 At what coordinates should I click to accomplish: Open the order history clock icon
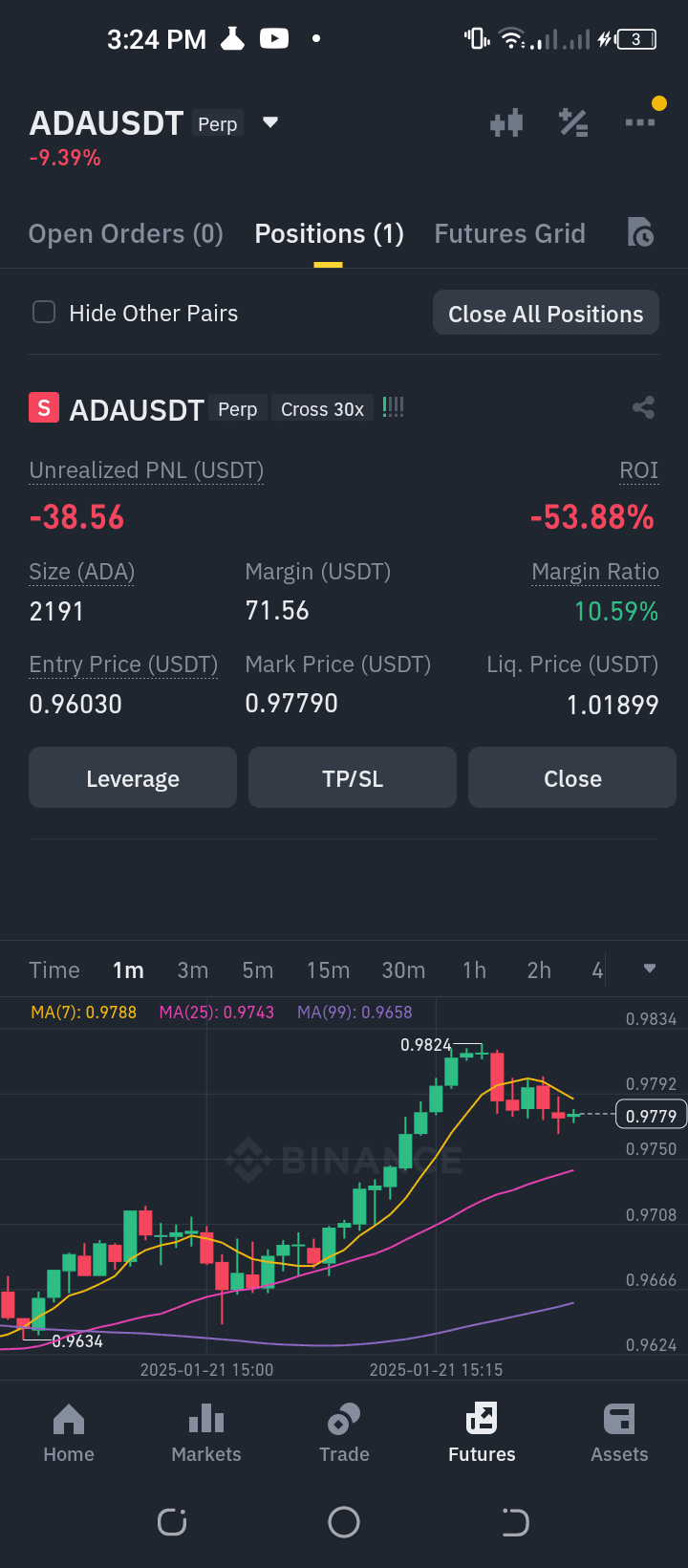[640, 232]
